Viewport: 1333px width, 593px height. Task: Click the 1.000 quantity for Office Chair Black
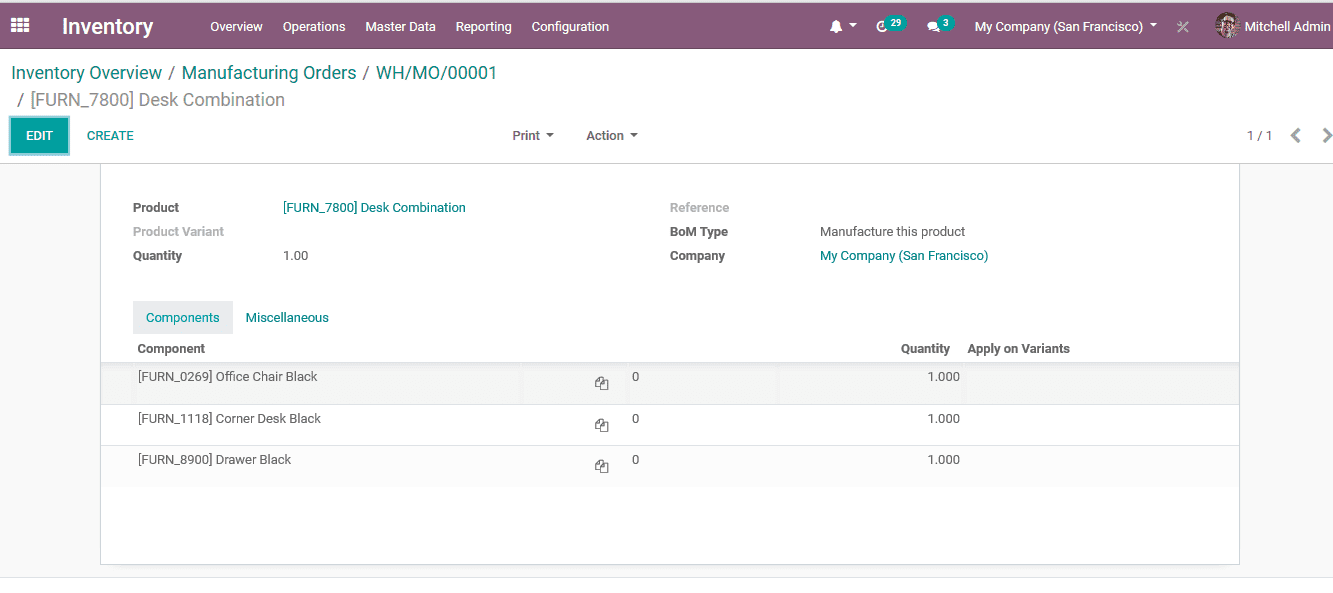click(x=943, y=377)
